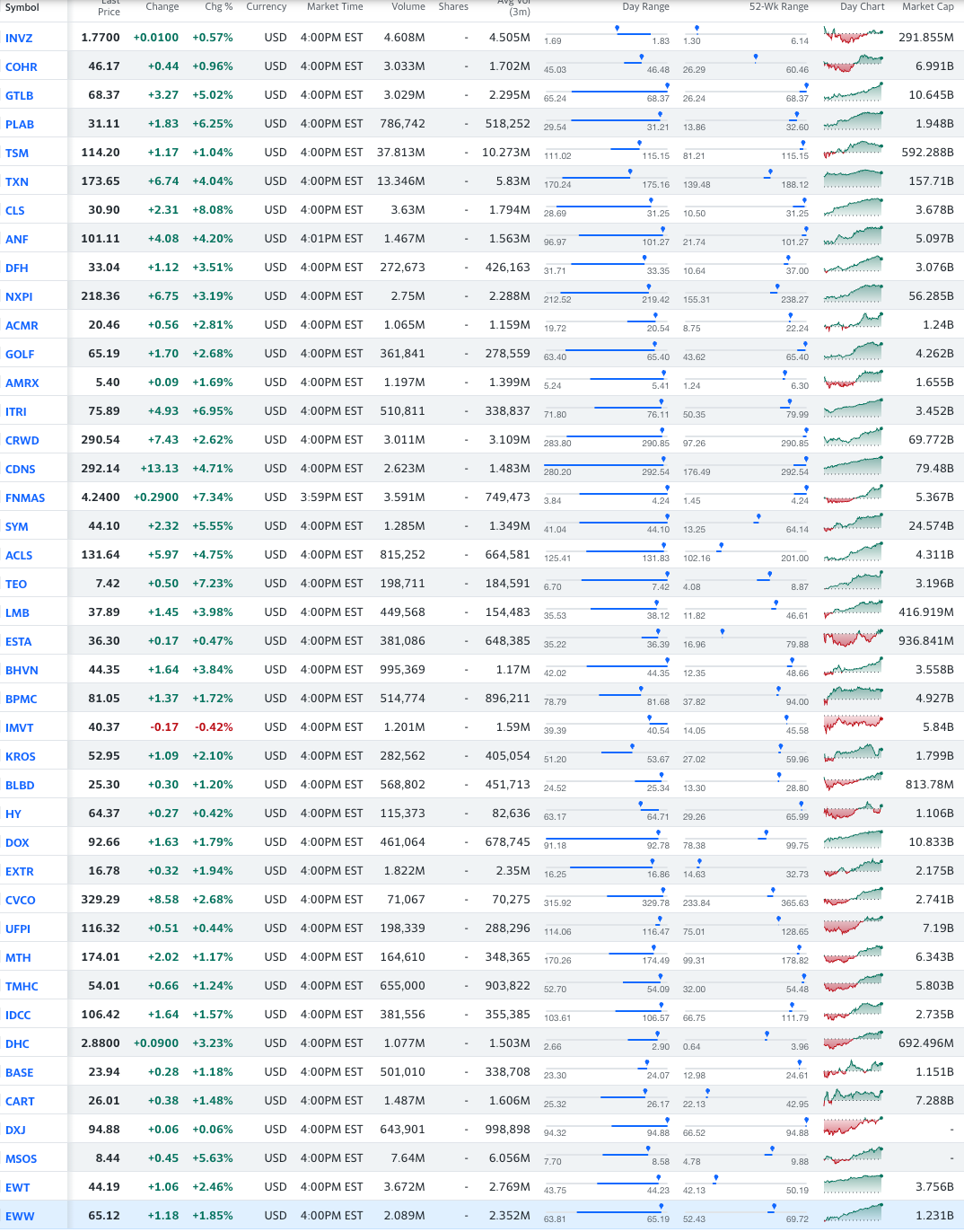Open the CDNS symbol link

[x=21, y=470]
